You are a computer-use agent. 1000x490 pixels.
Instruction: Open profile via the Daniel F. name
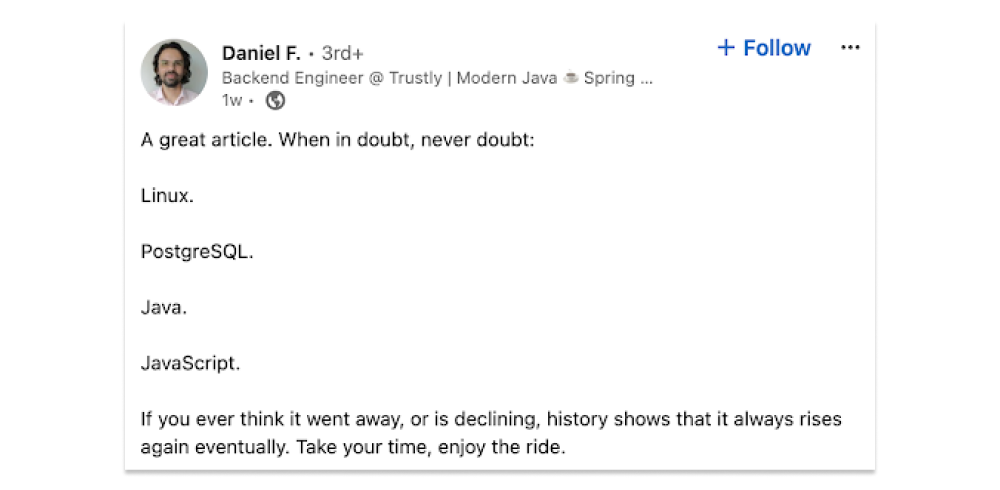click(261, 53)
